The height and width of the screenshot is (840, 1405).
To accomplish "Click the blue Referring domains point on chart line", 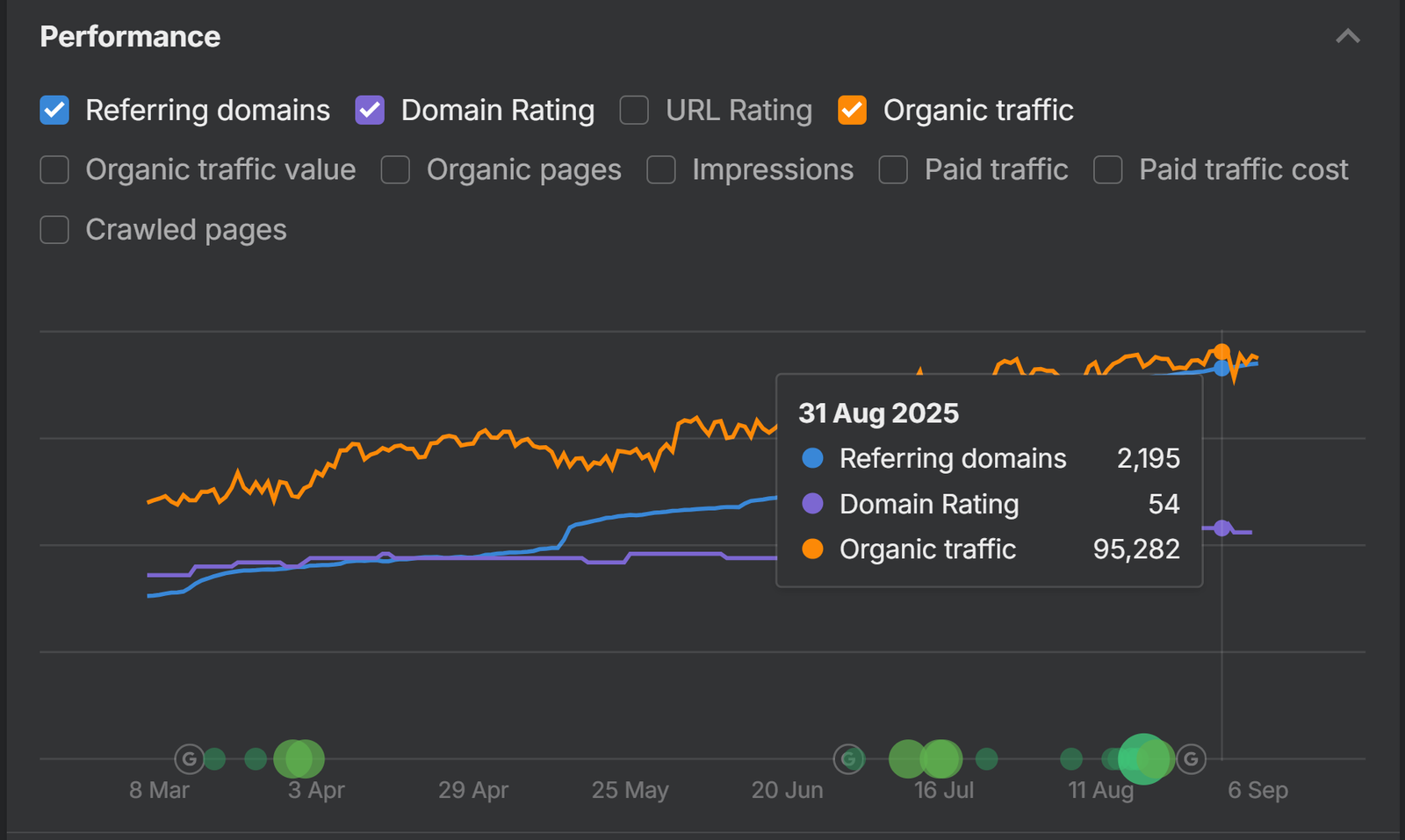I will [1221, 369].
